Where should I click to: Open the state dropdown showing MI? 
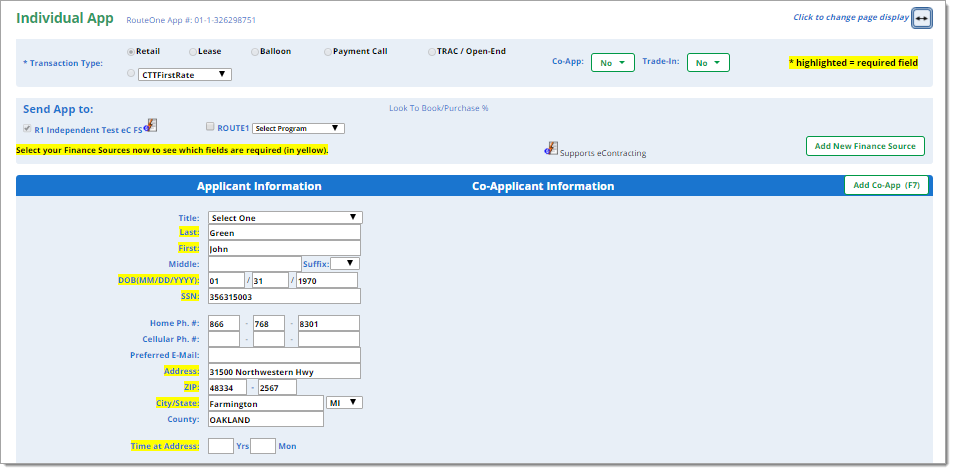click(344, 403)
